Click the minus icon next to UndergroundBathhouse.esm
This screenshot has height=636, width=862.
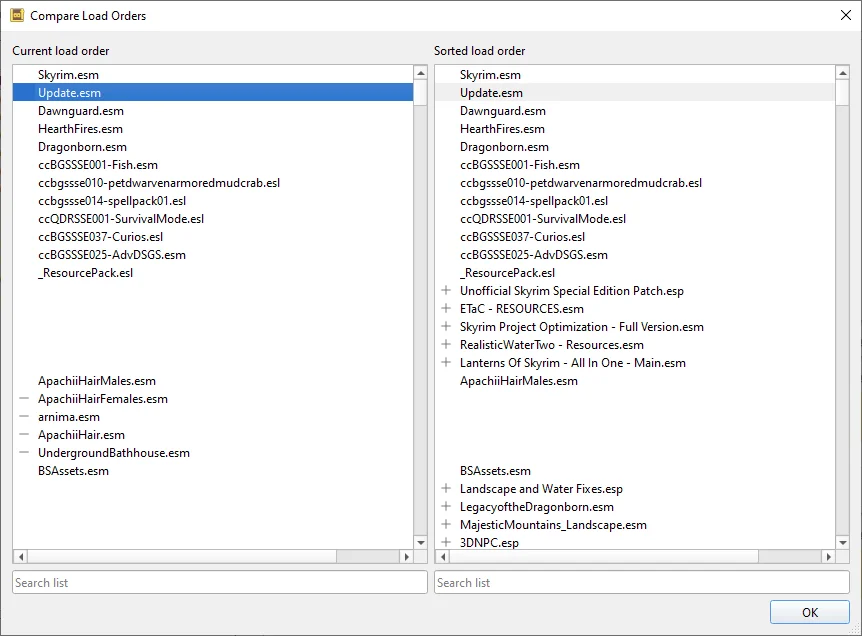[x=24, y=452]
